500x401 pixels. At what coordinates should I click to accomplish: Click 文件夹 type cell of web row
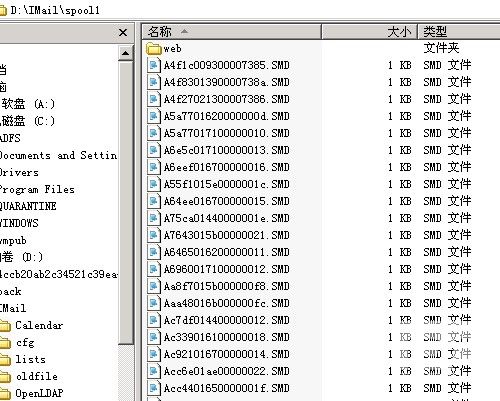pyautogui.click(x=441, y=48)
